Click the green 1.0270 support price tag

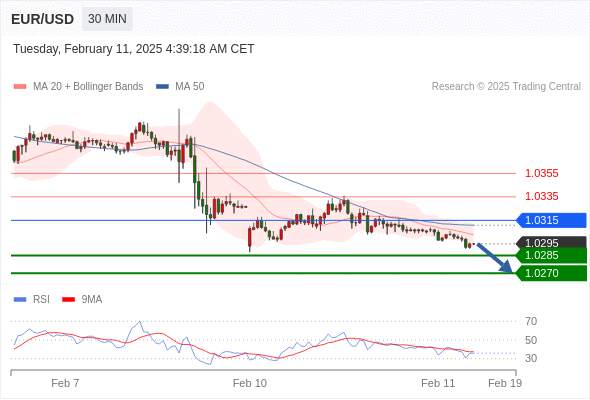[551, 273]
